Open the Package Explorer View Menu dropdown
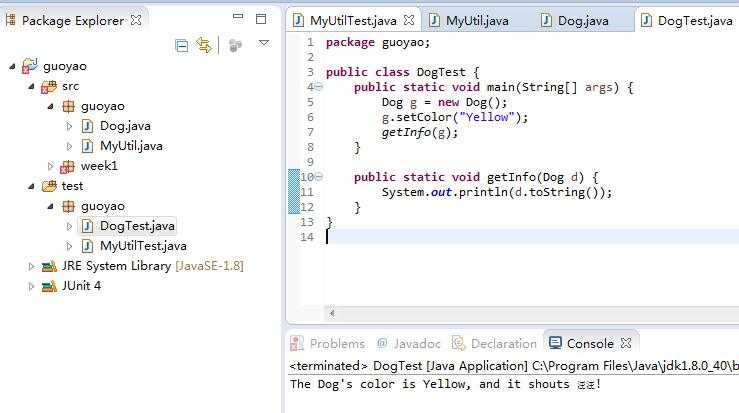Image resolution: width=739 pixels, height=413 pixels. [x=264, y=43]
